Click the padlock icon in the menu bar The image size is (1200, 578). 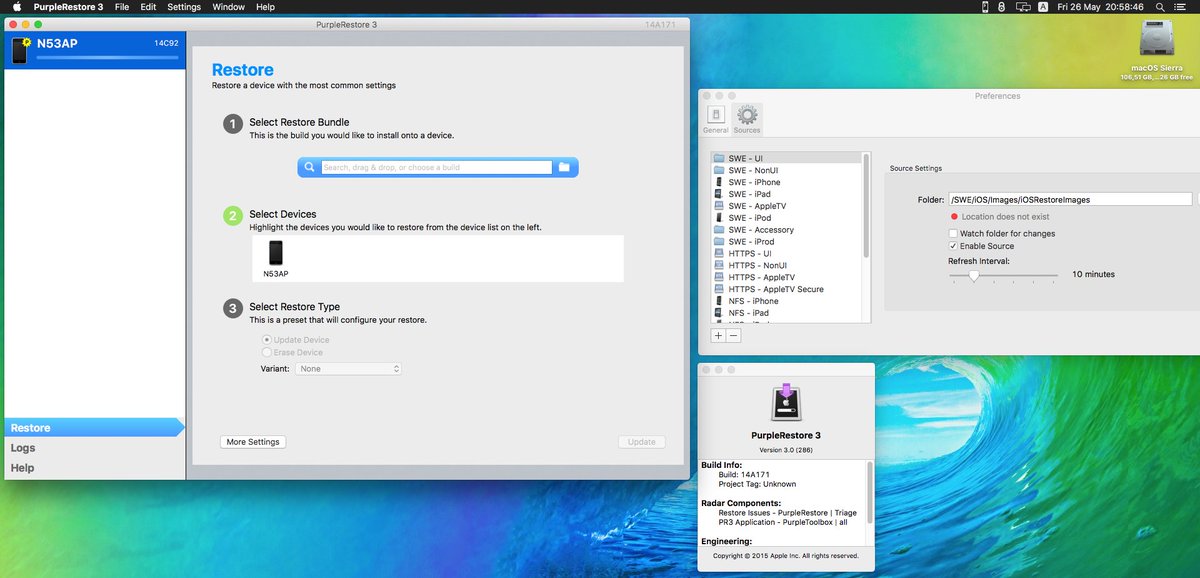(x=1001, y=7)
